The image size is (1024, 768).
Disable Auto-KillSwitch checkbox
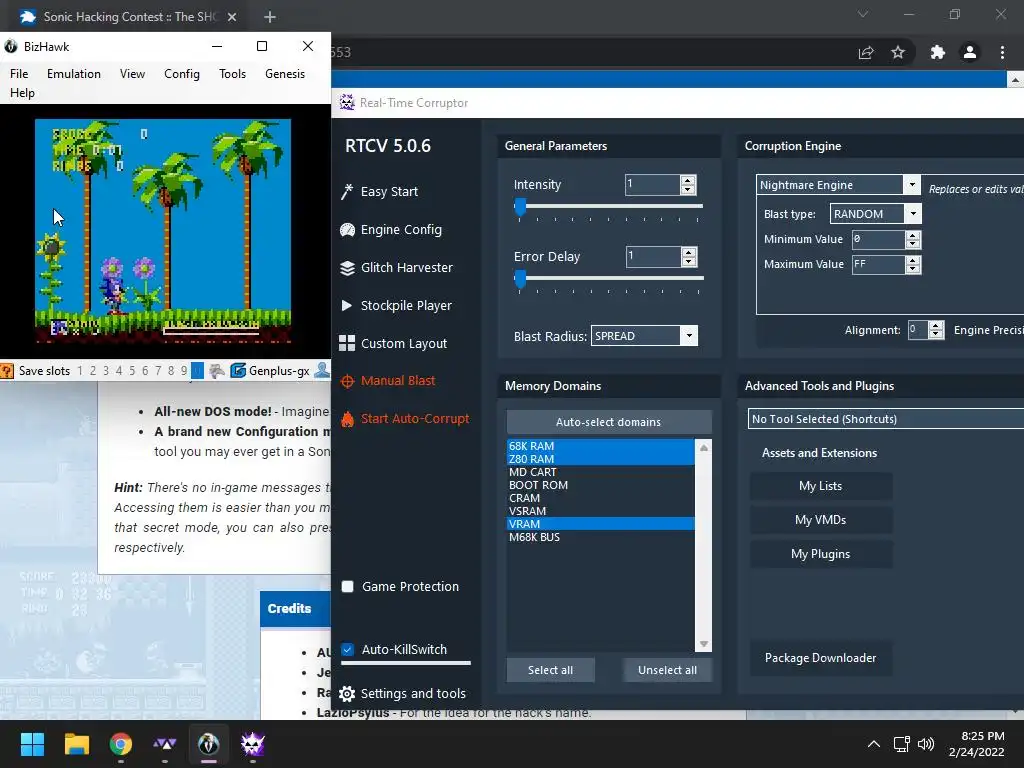[x=347, y=649]
